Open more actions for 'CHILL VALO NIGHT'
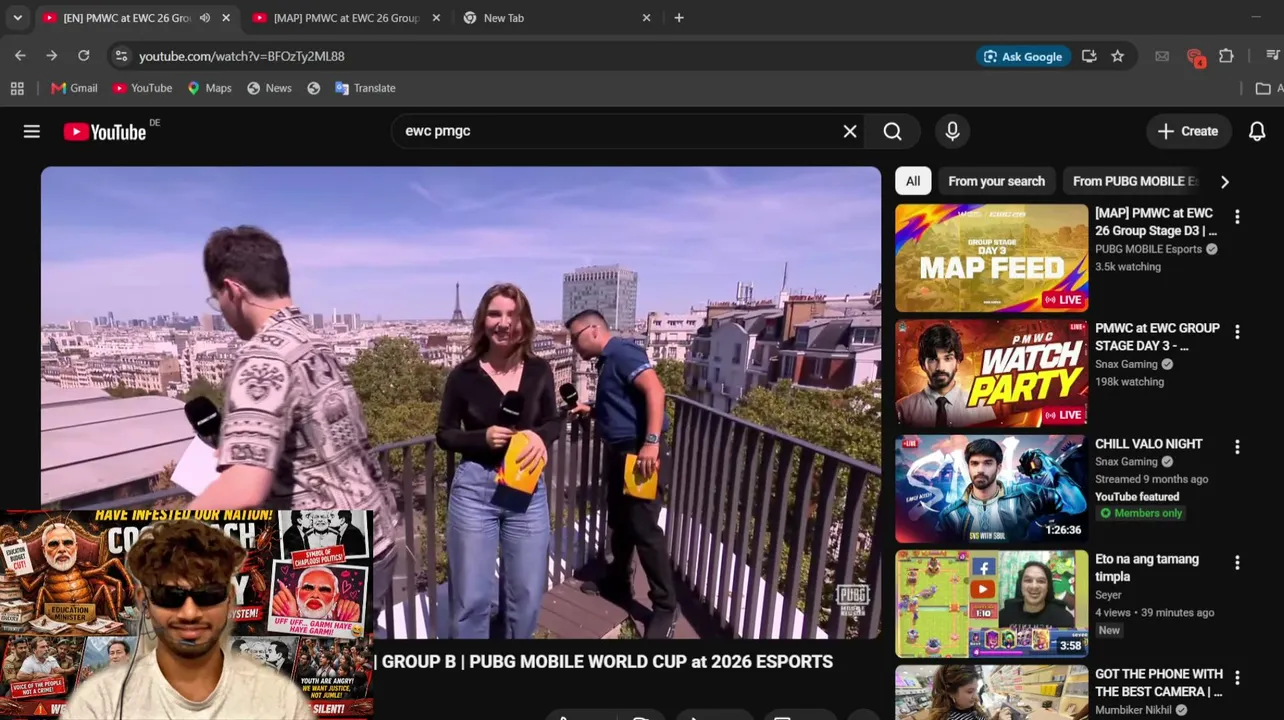 pos(1237,447)
